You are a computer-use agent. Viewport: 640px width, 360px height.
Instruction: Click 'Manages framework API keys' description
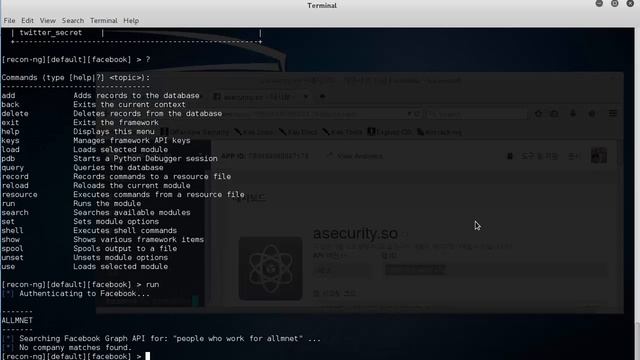click(132, 140)
